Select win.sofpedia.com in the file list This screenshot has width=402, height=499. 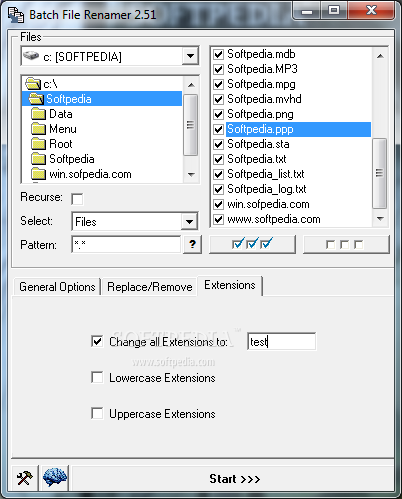(268, 204)
